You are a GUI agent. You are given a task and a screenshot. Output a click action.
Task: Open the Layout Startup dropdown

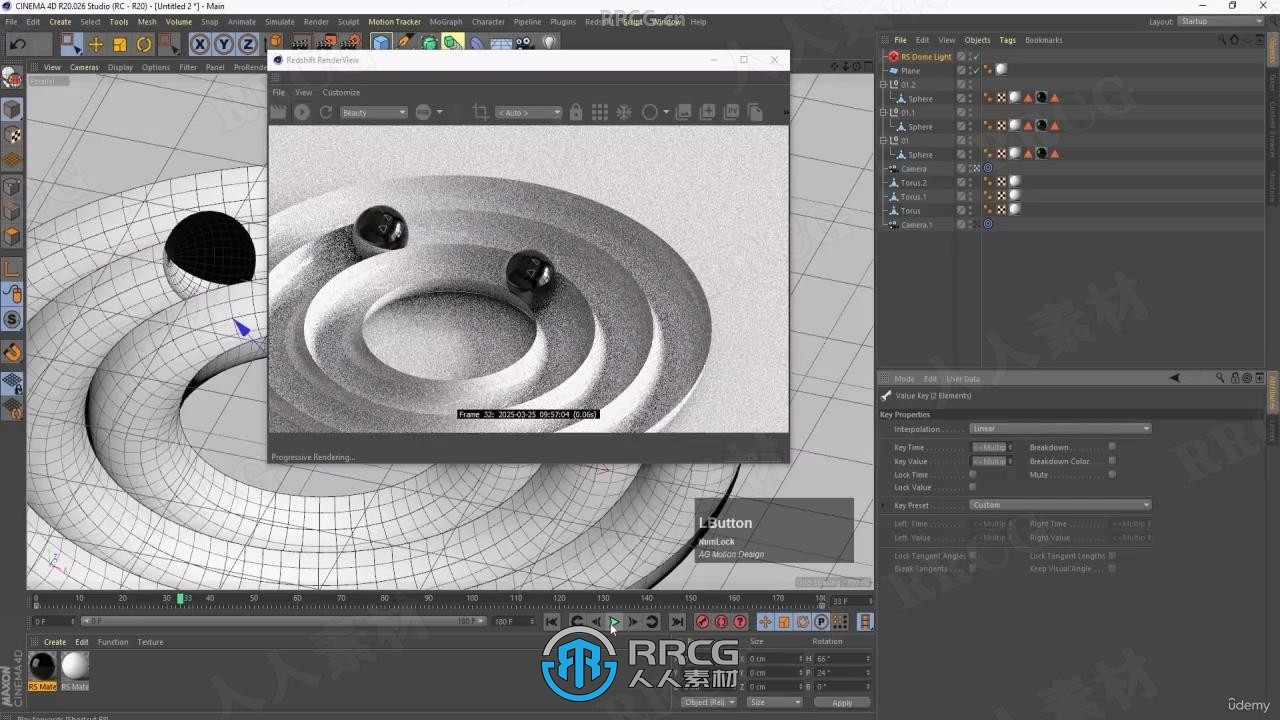(1221, 21)
